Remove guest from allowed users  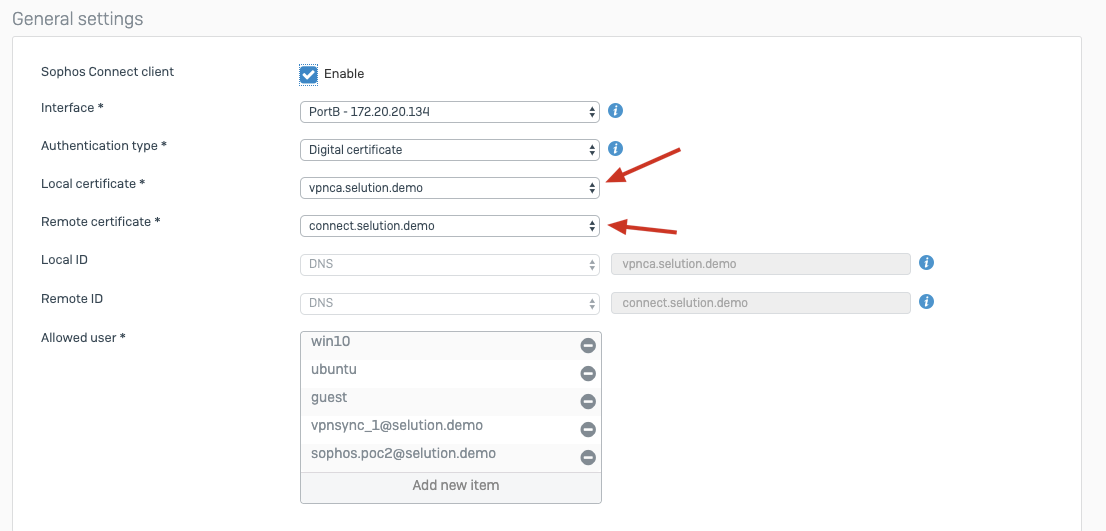[x=588, y=401]
